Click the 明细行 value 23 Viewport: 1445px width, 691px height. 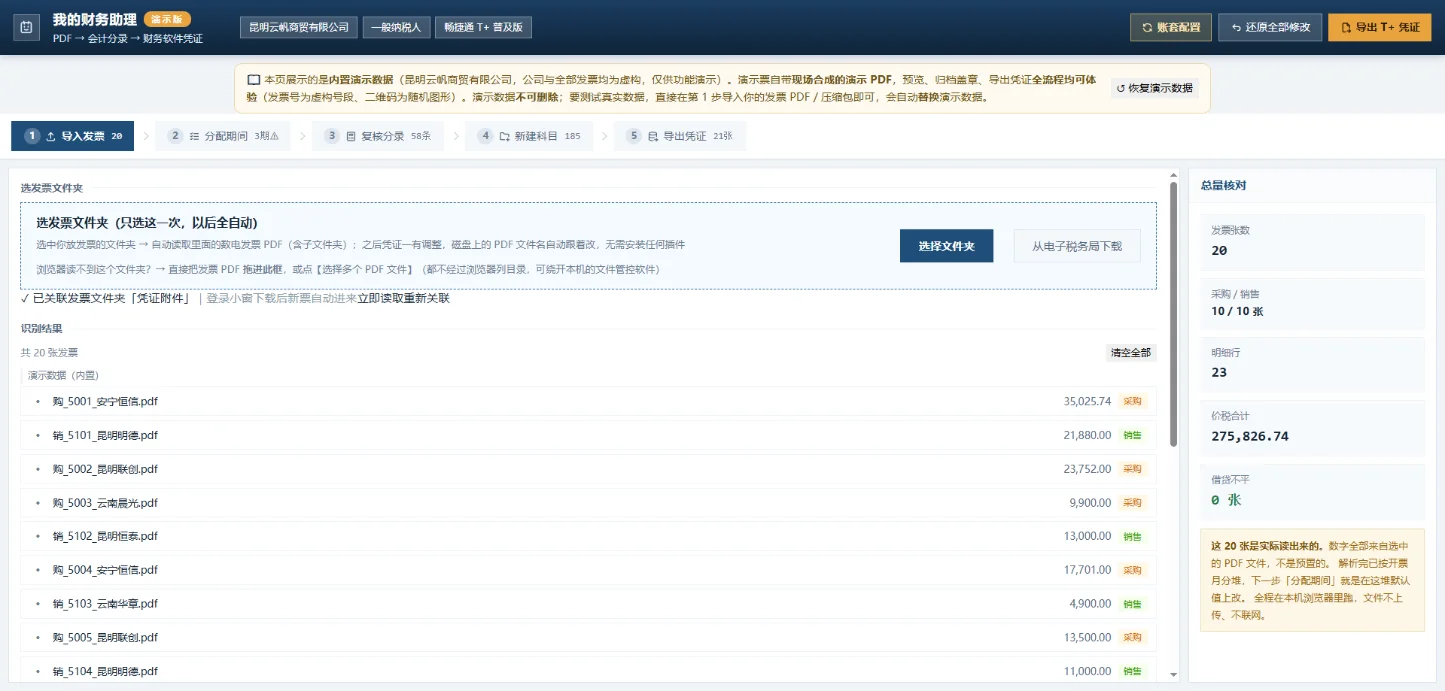click(x=1219, y=372)
